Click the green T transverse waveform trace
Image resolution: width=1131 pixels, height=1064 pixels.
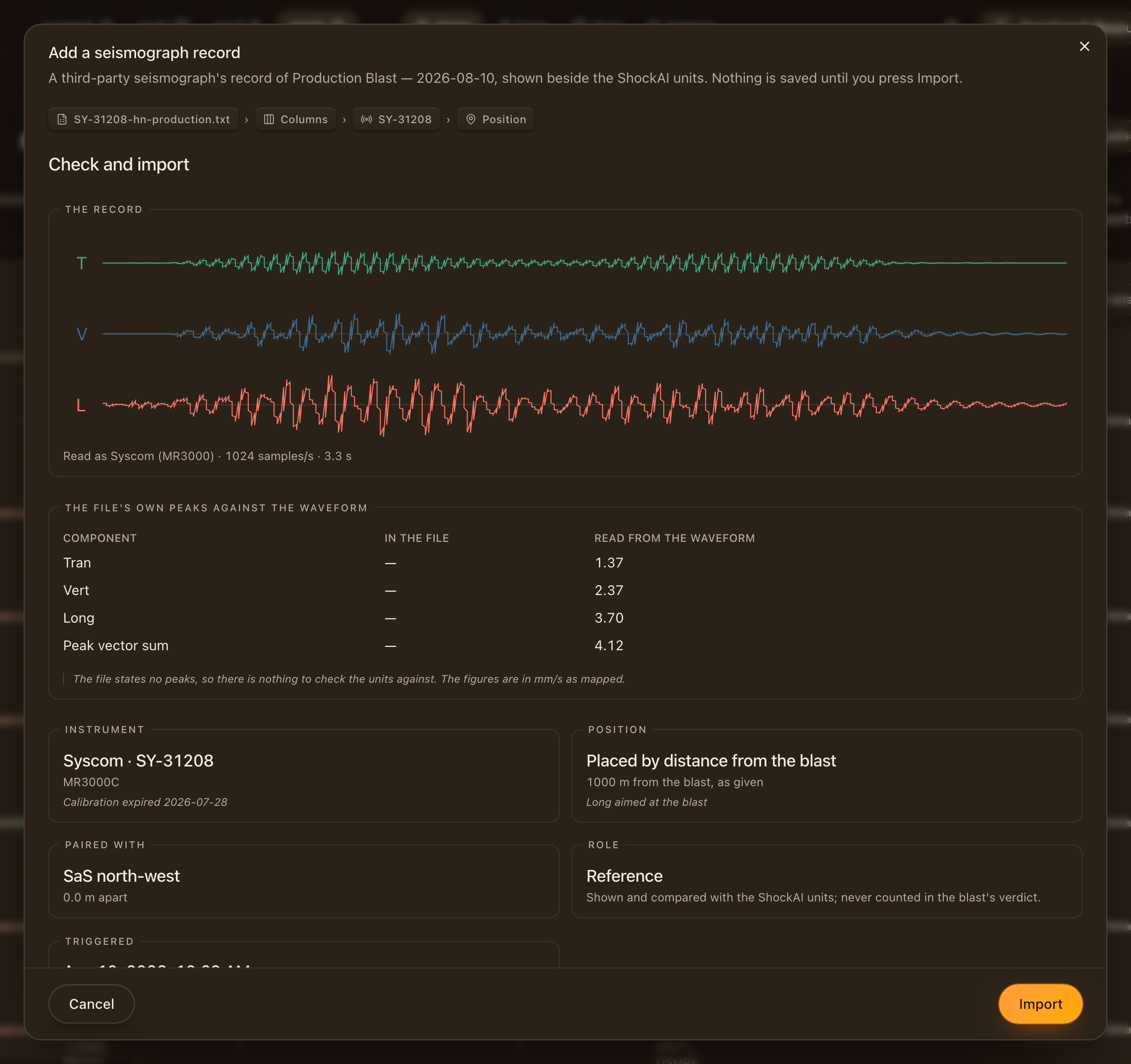pos(584,263)
